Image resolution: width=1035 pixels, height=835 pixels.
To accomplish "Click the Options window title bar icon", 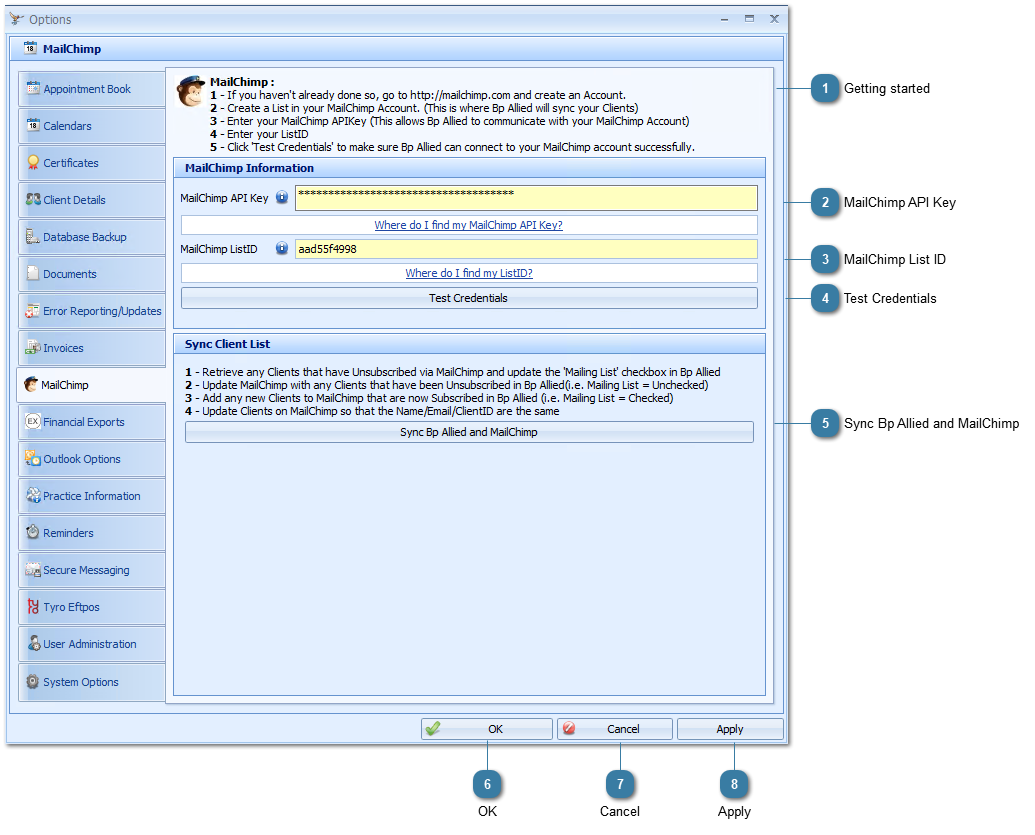I will [x=17, y=19].
